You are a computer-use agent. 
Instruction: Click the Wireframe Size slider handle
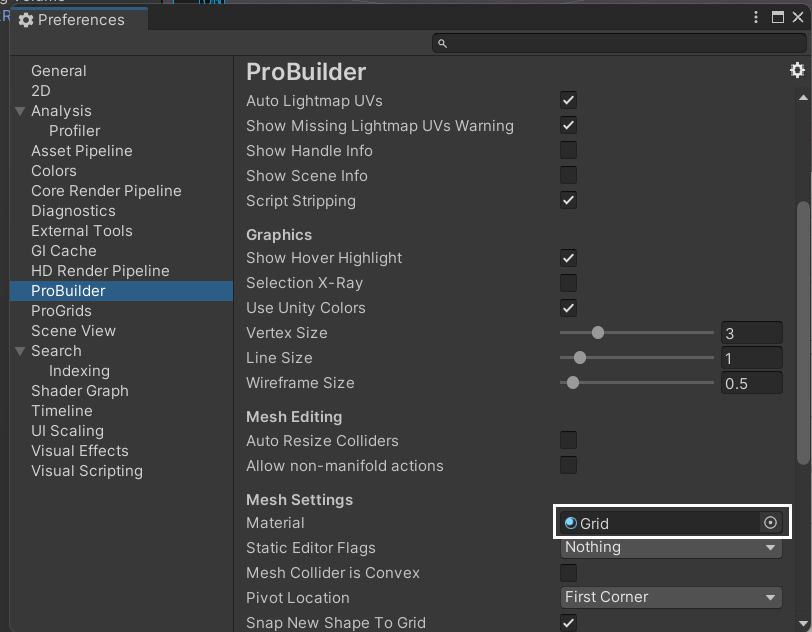(x=572, y=383)
